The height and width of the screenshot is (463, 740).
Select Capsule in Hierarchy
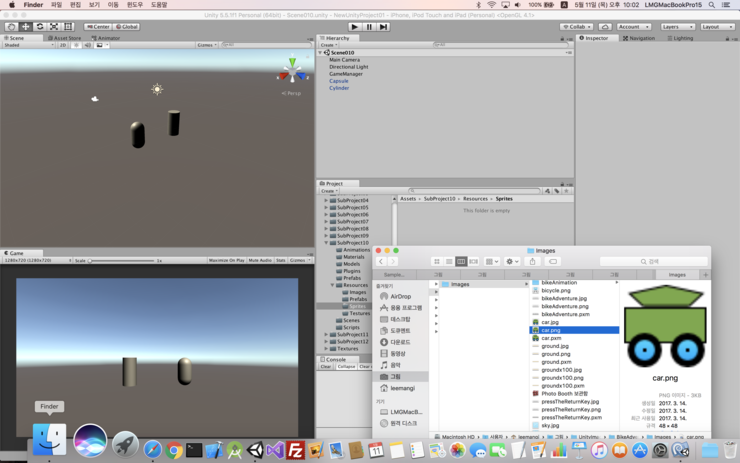click(x=339, y=81)
